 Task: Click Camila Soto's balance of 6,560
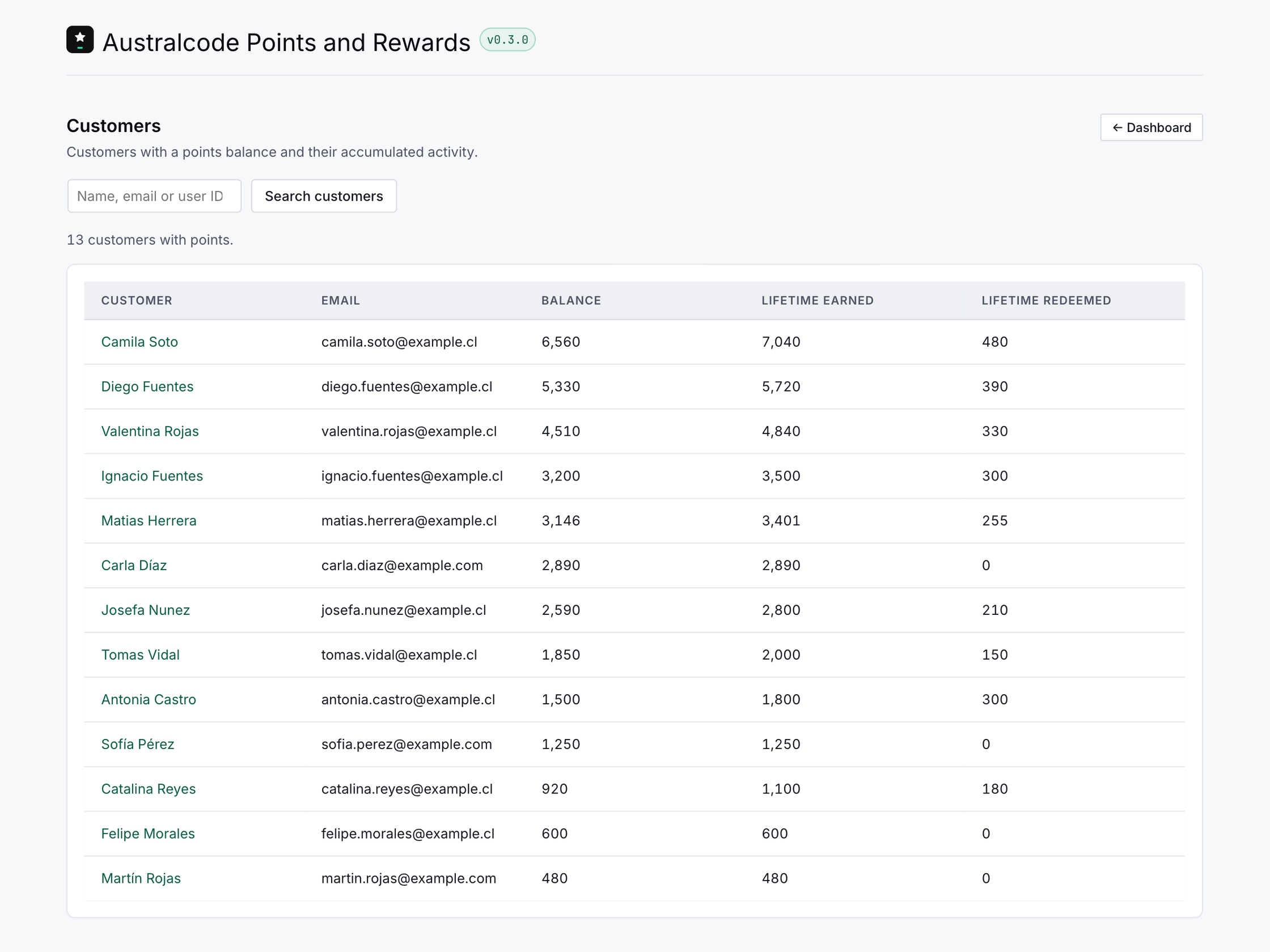coord(561,342)
